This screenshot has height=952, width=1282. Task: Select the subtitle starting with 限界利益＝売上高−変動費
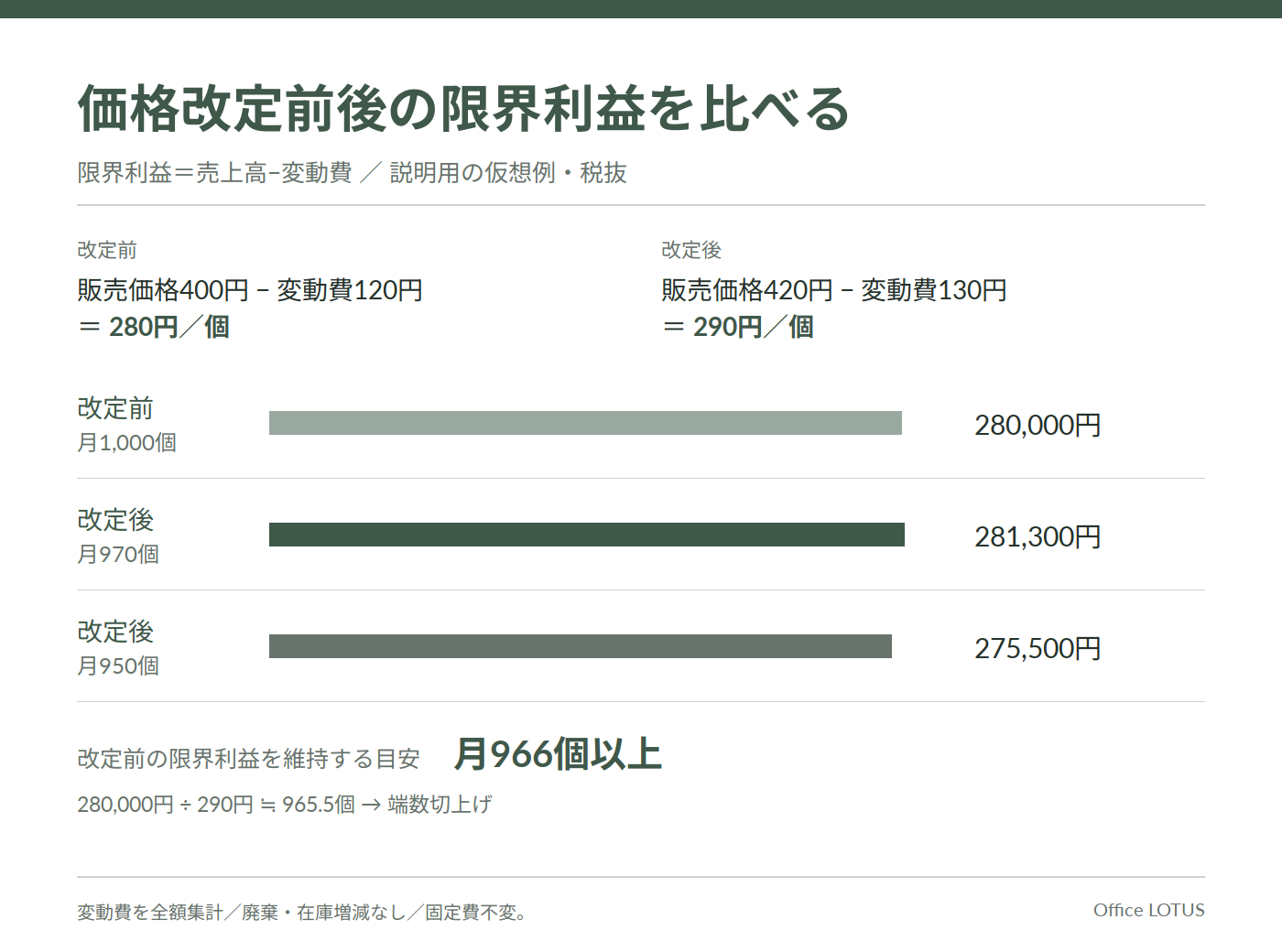coord(353,173)
